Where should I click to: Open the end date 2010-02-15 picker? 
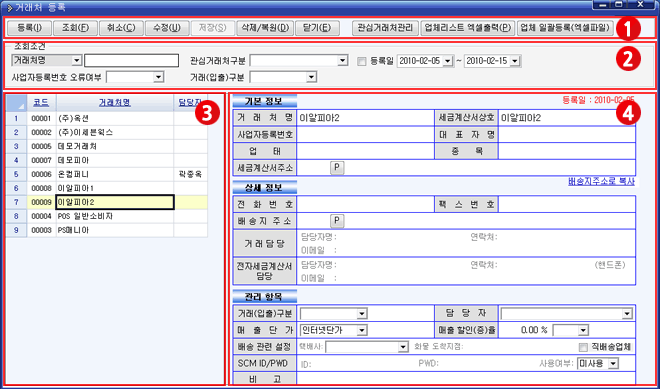[515, 61]
